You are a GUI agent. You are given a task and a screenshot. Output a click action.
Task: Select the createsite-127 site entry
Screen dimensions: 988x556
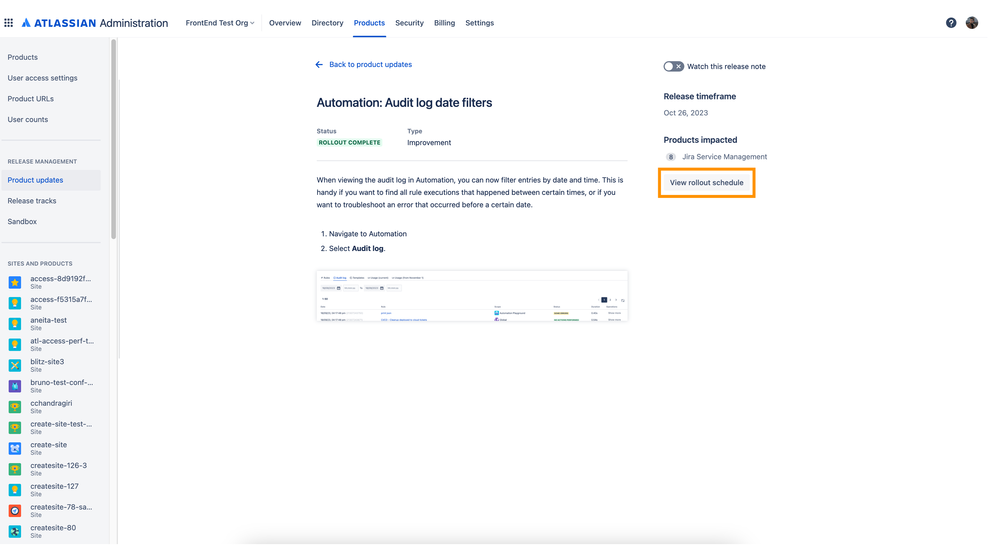pyautogui.click(x=50, y=490)
